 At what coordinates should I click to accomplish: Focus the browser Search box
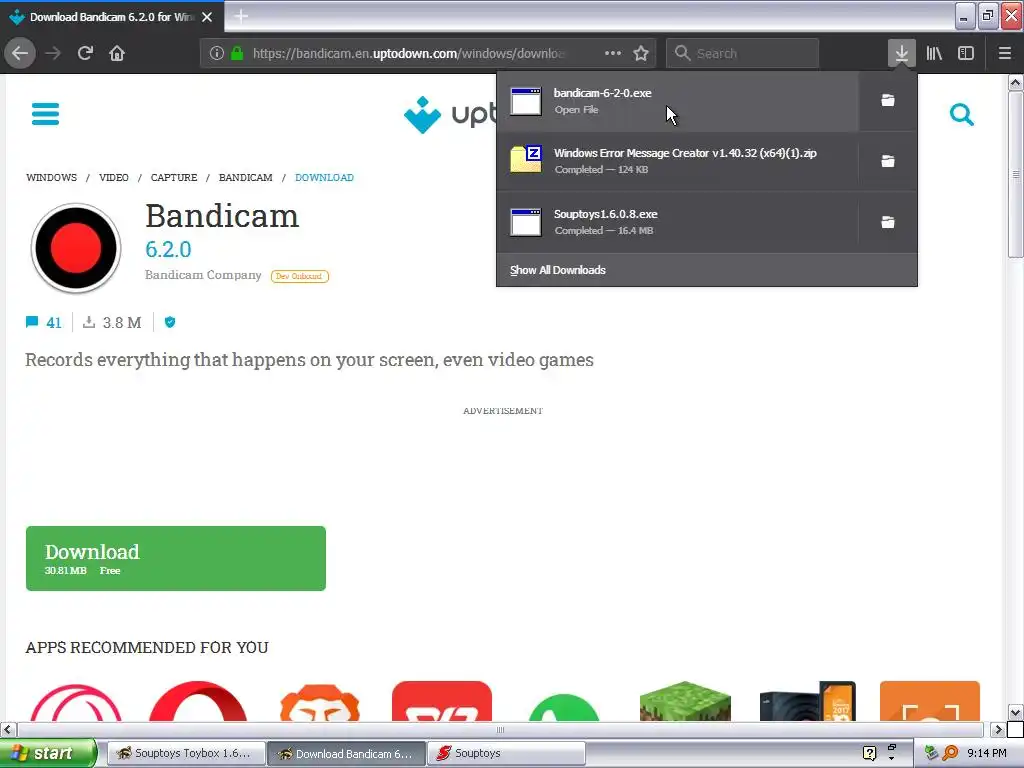[743, 53]
